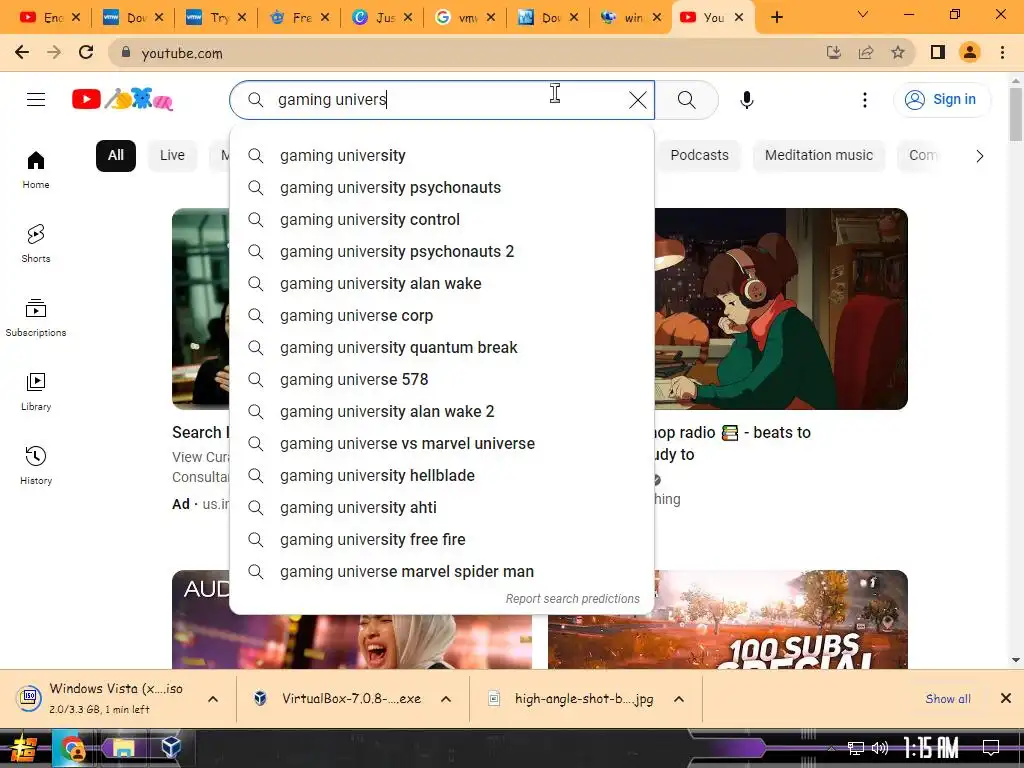
Task: Click Report search predictions link
Action: coord(572,599)
